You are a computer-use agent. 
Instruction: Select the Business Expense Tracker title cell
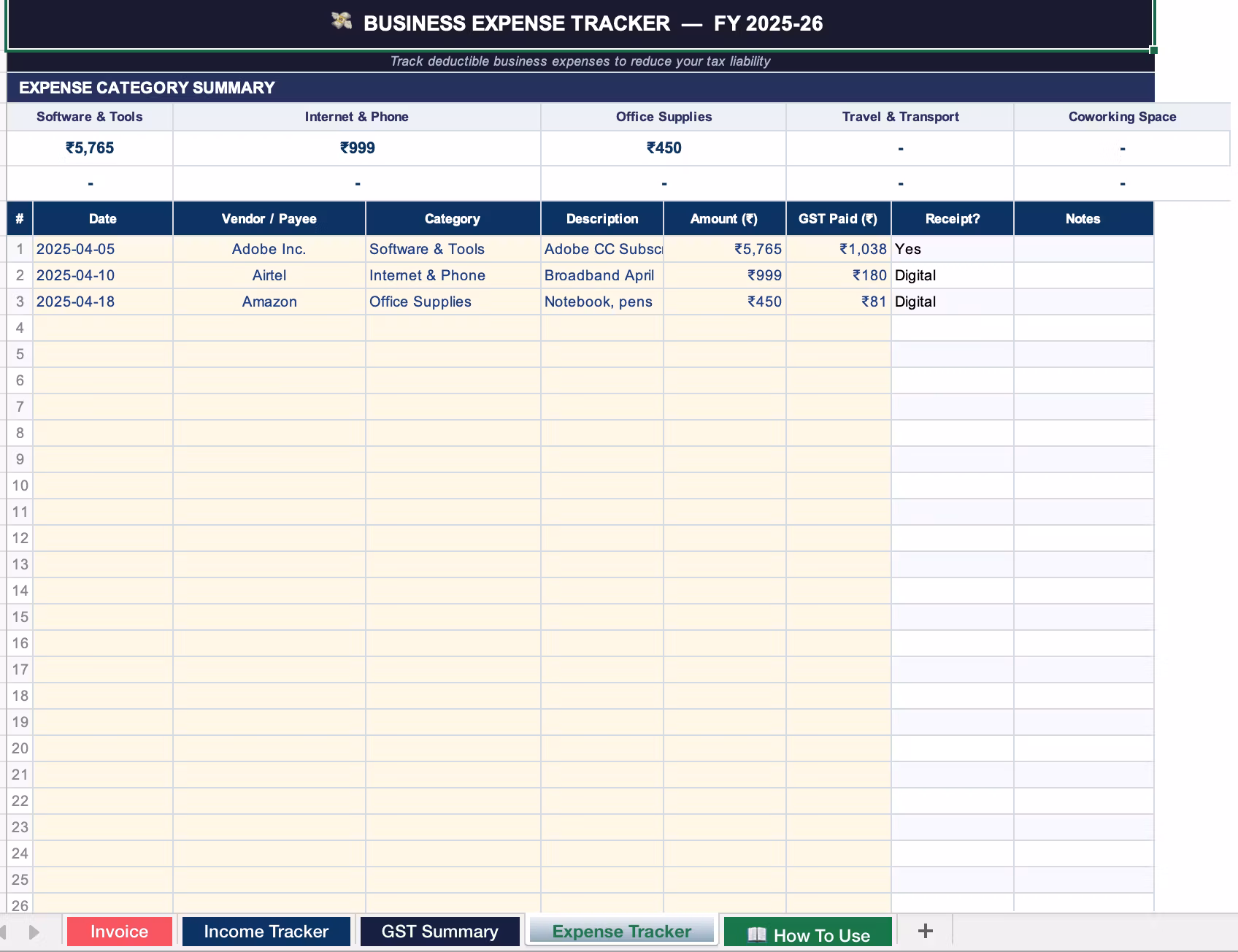[x=580, y=24]
